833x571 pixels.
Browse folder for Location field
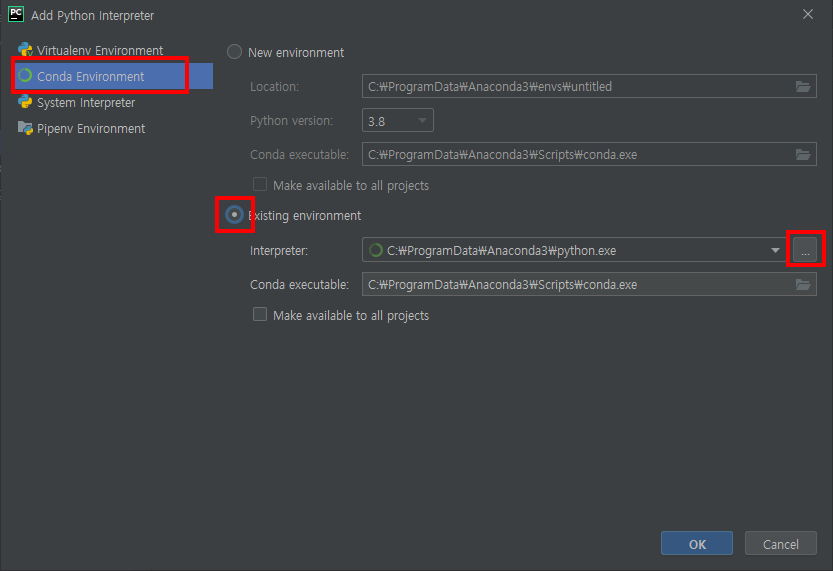click(x=803, y=86)
